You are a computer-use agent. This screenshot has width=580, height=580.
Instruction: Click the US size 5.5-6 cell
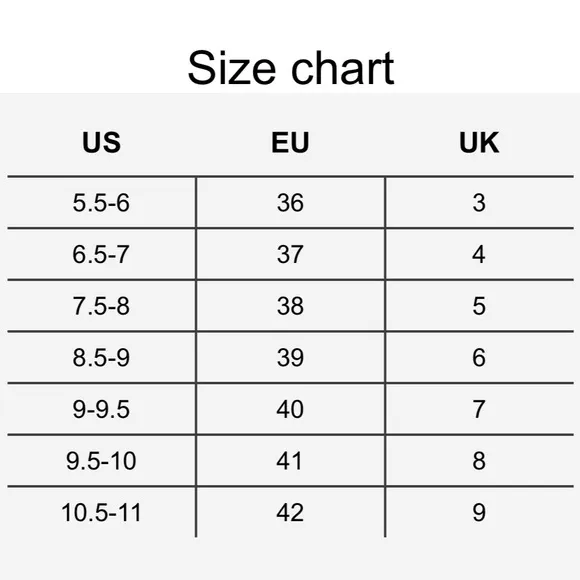click(101, 203)
